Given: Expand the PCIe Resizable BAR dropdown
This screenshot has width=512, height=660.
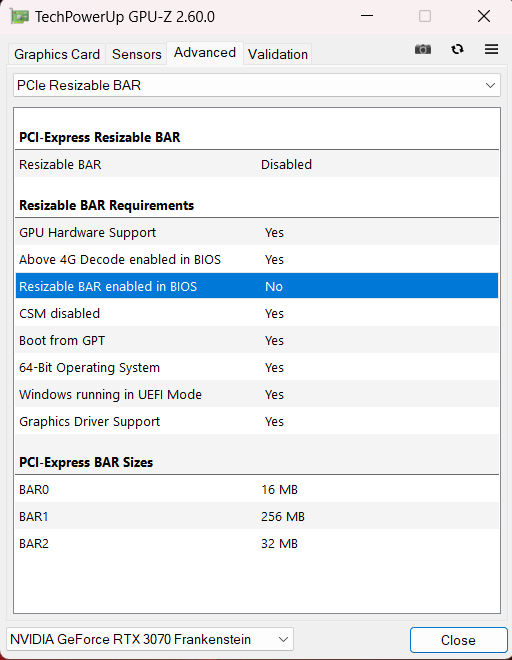Looking at the screenshot, I should point(257,85).
